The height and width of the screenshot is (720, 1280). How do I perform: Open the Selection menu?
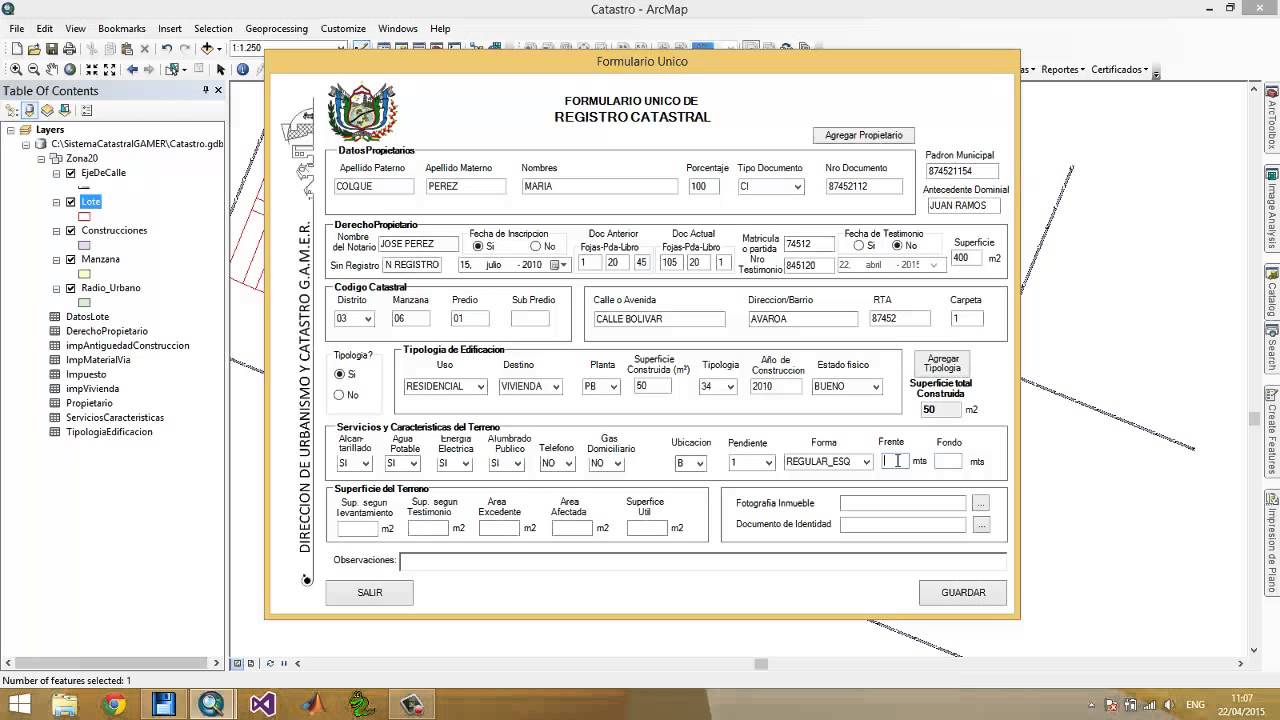[213, 28]
